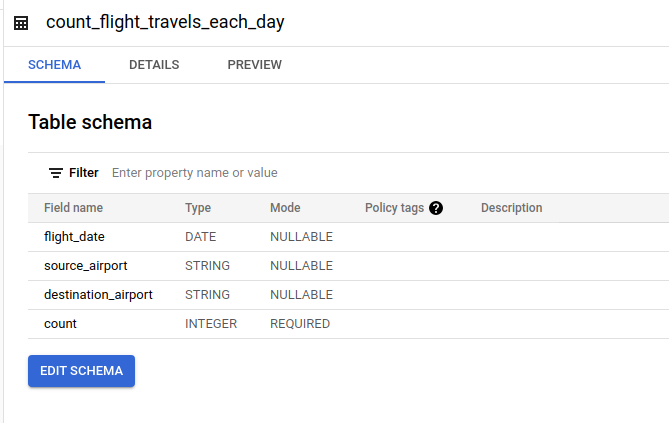The image size is (669, 423).
Task: Switch to the SCHEMA tab
Action: [54, 65]
